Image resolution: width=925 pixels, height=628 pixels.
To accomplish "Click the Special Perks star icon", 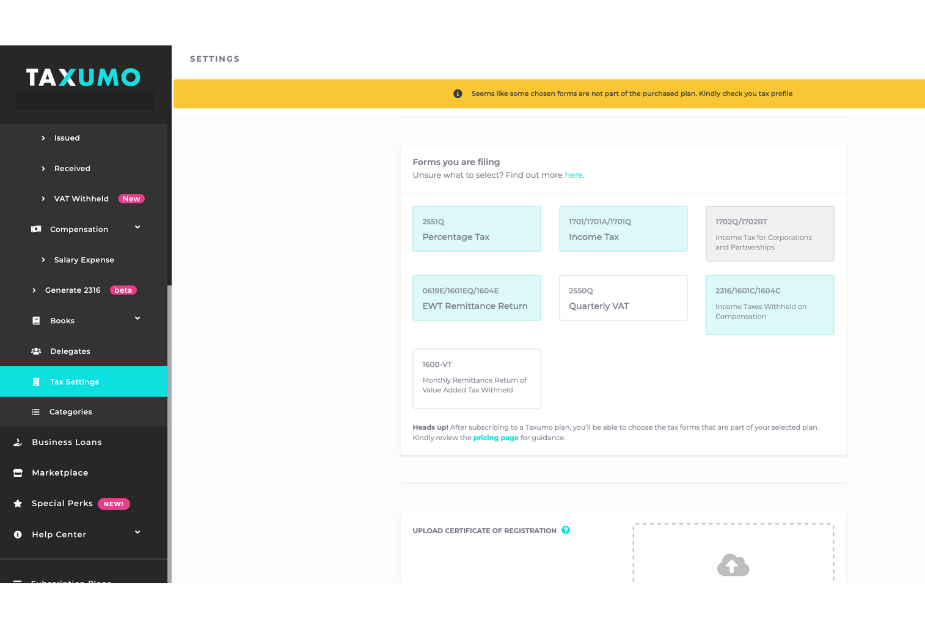I will click(17, 504).
